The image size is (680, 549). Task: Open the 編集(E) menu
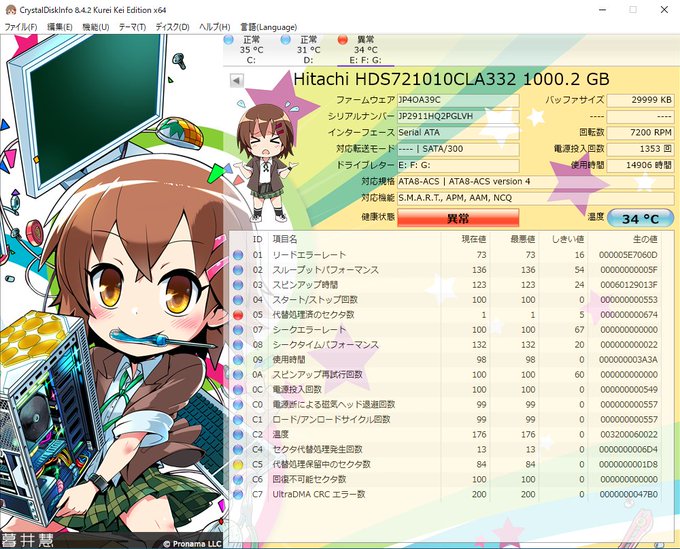coord(59,27)
